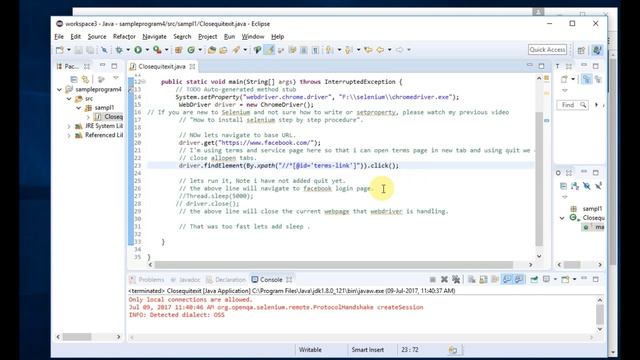This screenshot has height=360, width=640.
Task: Open the File menu
Action: pyautogui.click(x=59, y=36)
